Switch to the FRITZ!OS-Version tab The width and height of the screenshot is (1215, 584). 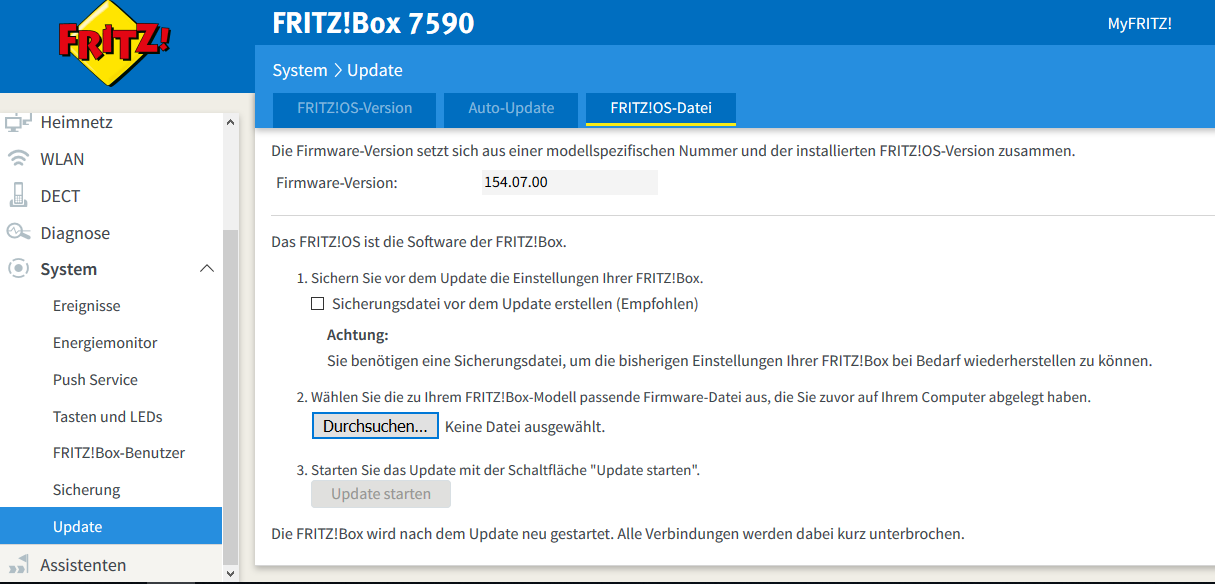point(354,108)
